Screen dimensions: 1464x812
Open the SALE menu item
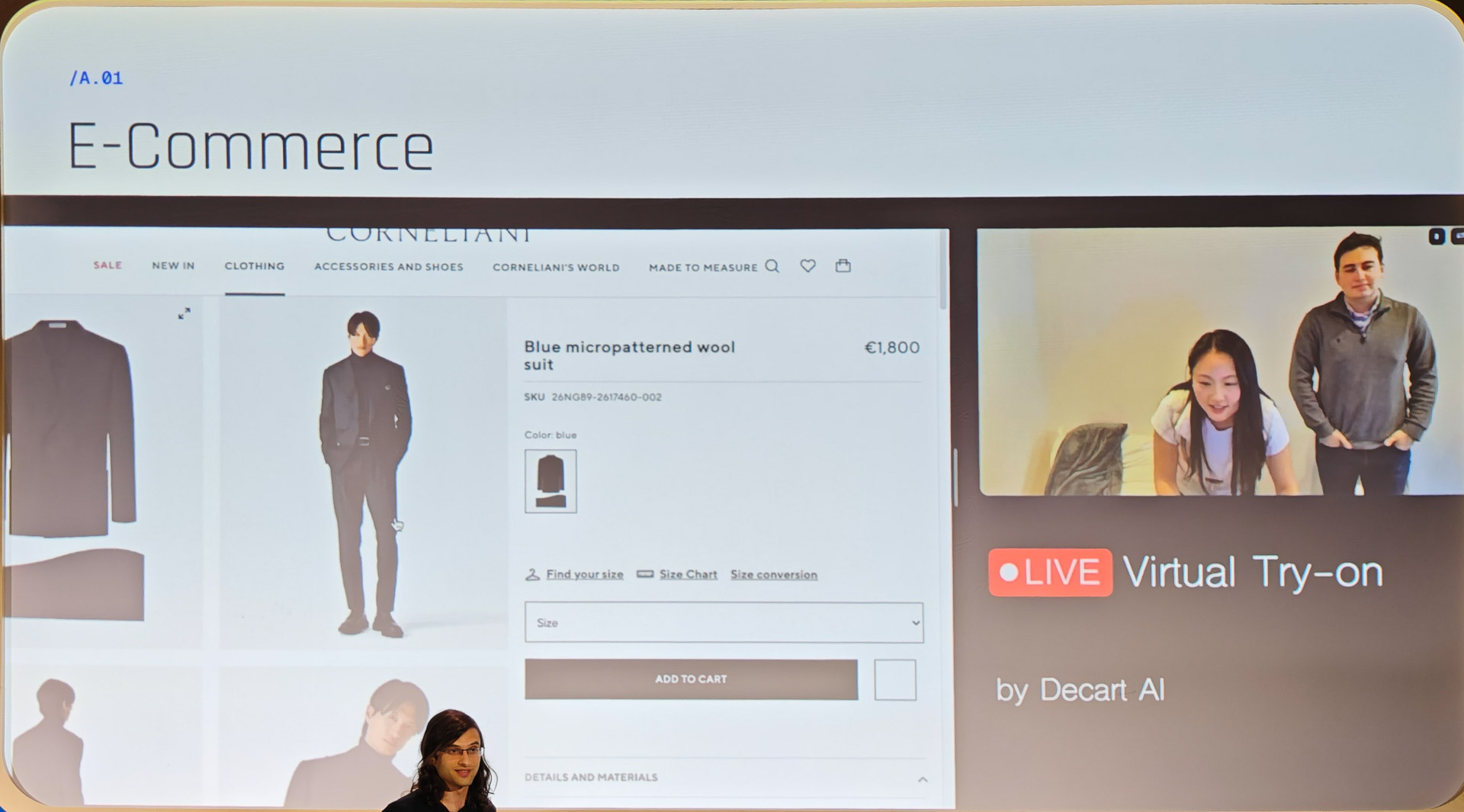coord(107,265)
